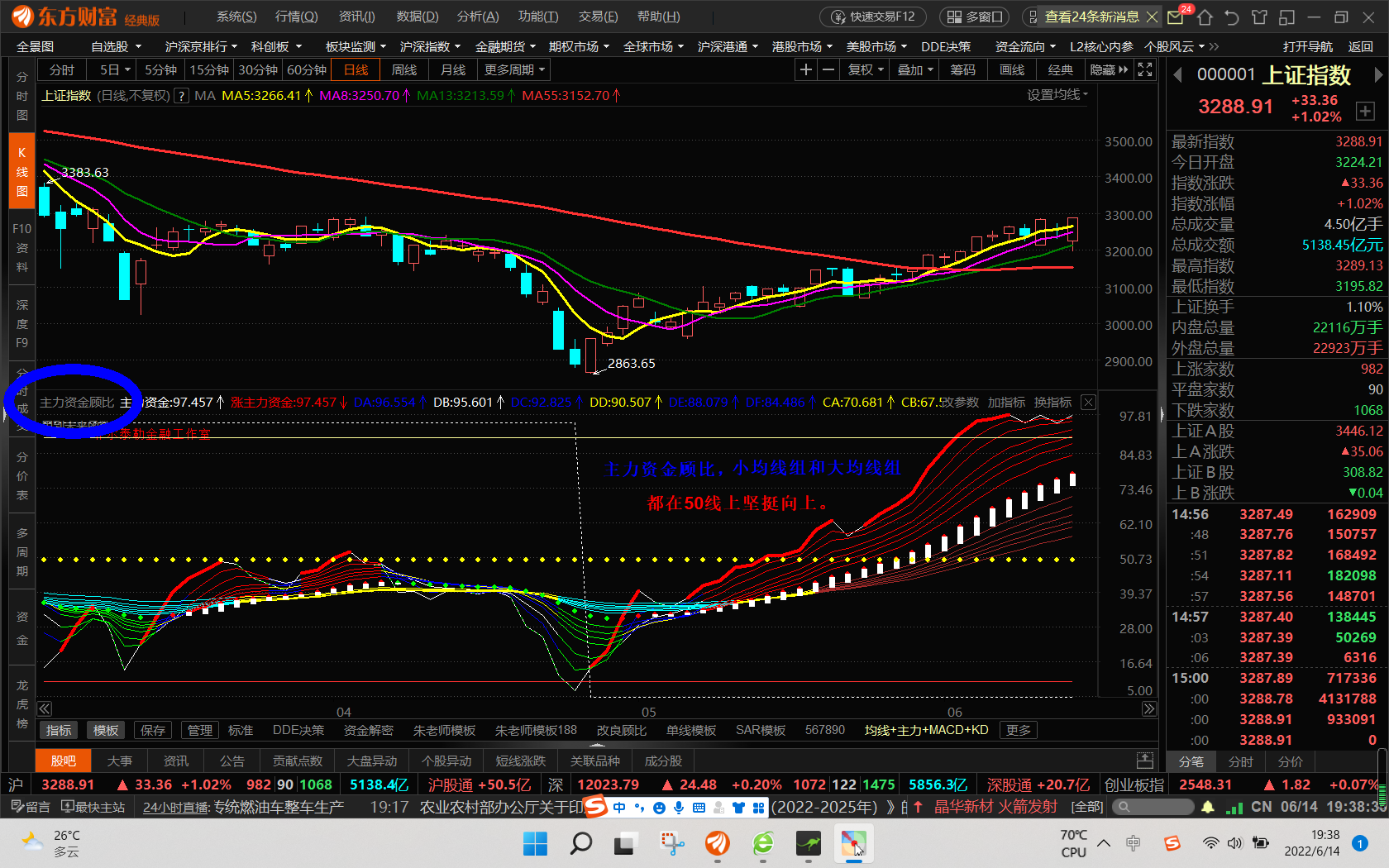The height and width of the screenshot is (868, 1389).
Task: Click 换指标 to change indicator
Action: click(x=1052, y=403)
